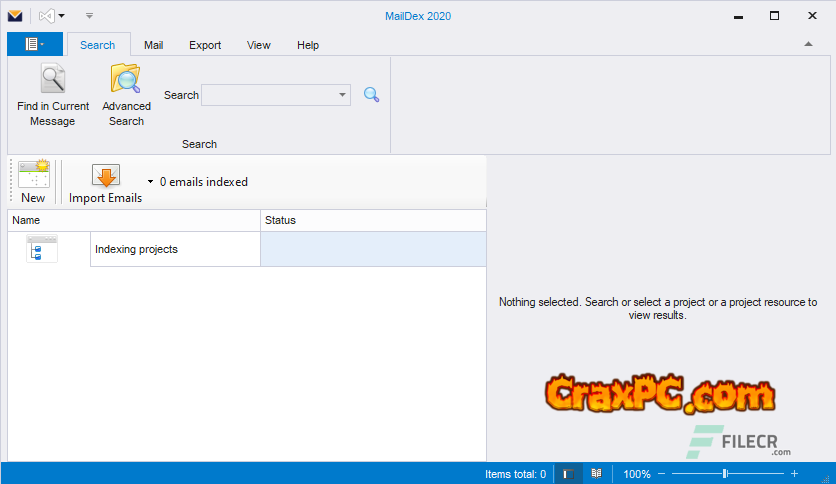Click the MailDex envelope app icon
The image size is (836, 484).
pyautogui.click(x=15, y=16)
